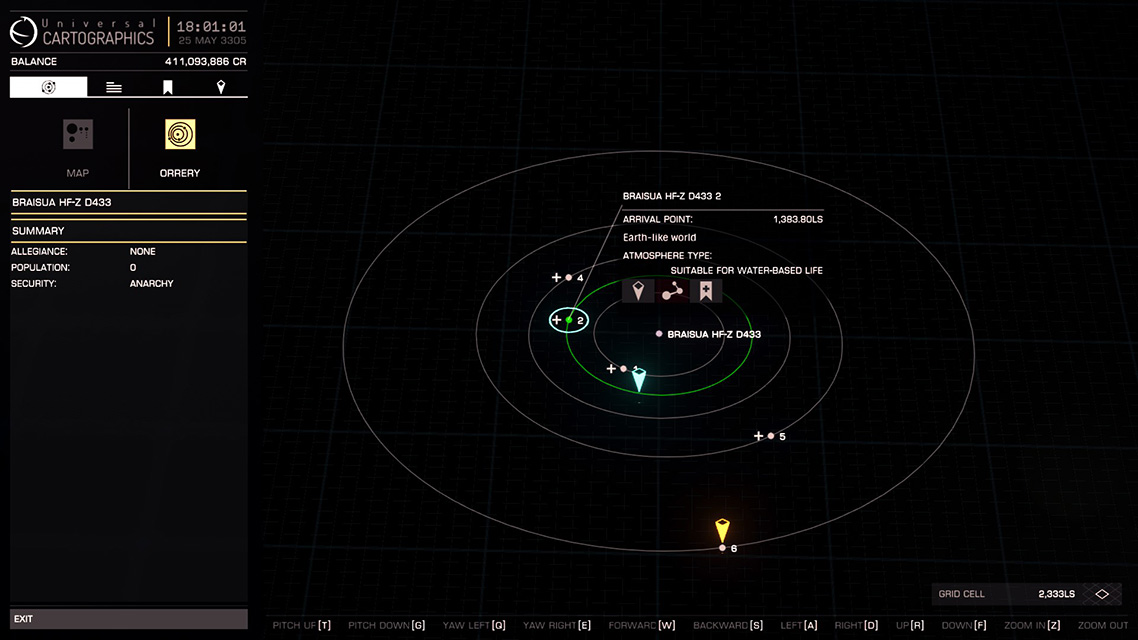Screen dimensions: 1138x640
Task: Click the plus icon beside planet 4
Action: 557,277
